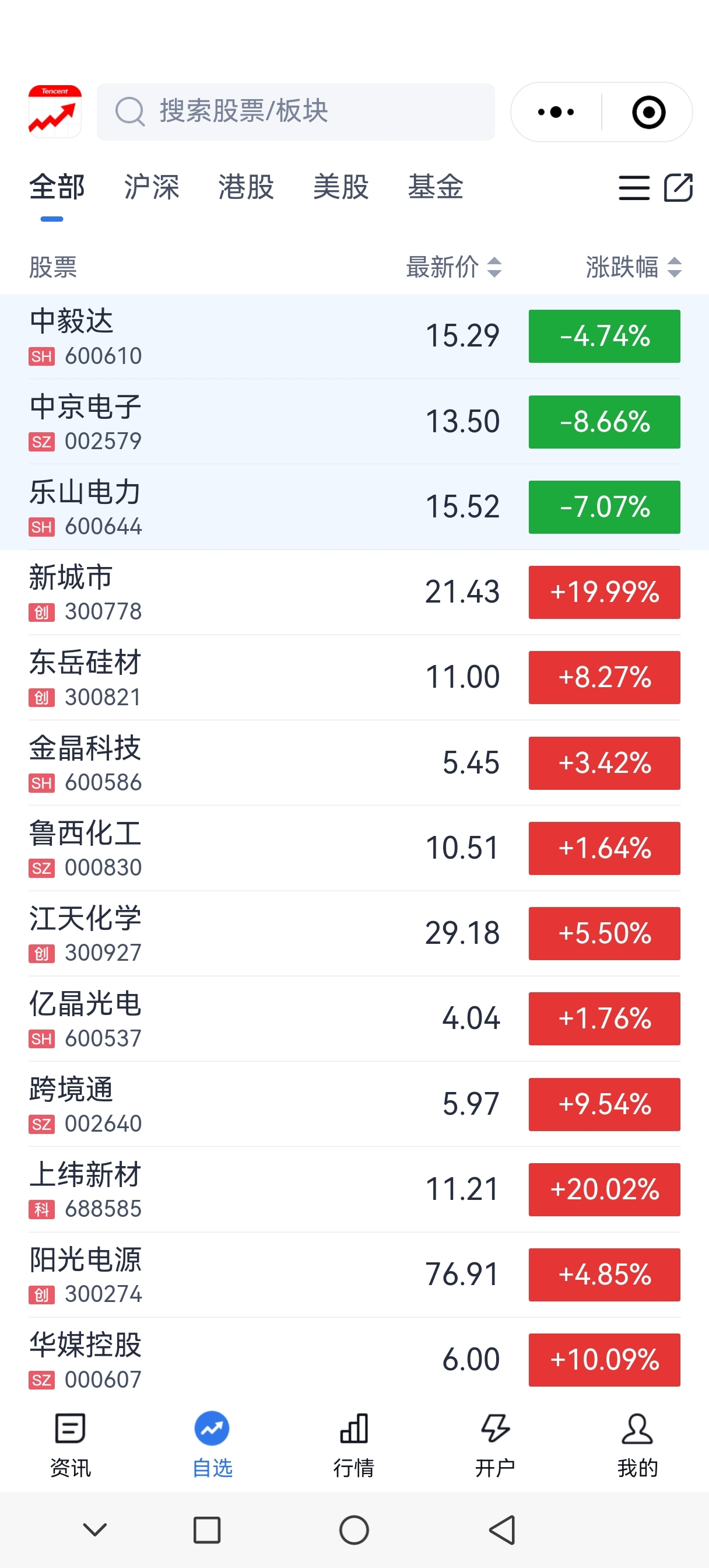Select the 基金 tab
709x1568 pixels.
pyautogui.click(x=435, y=187)
